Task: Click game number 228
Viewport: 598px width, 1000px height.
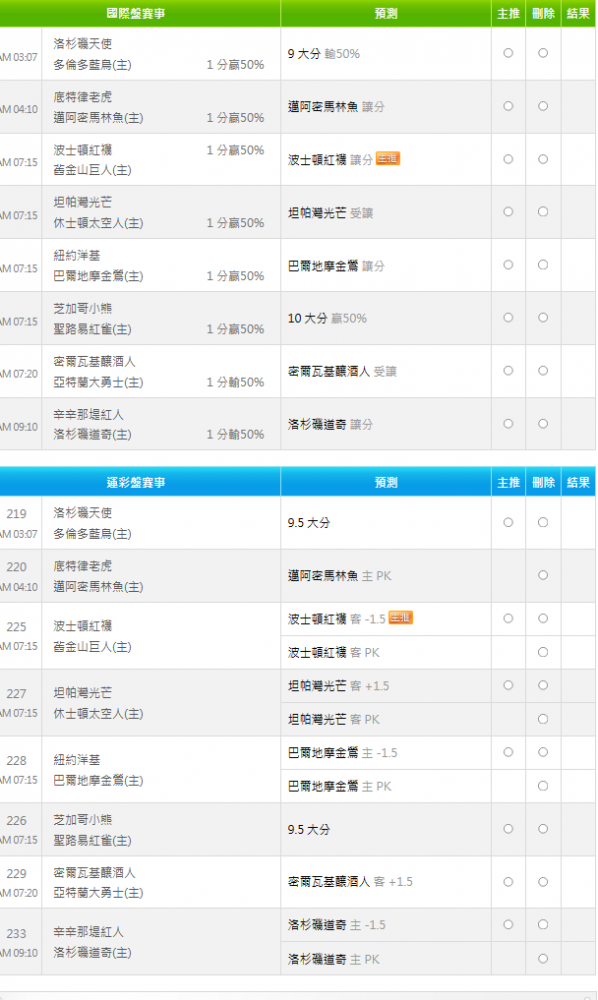Action: tap(17, 761)
